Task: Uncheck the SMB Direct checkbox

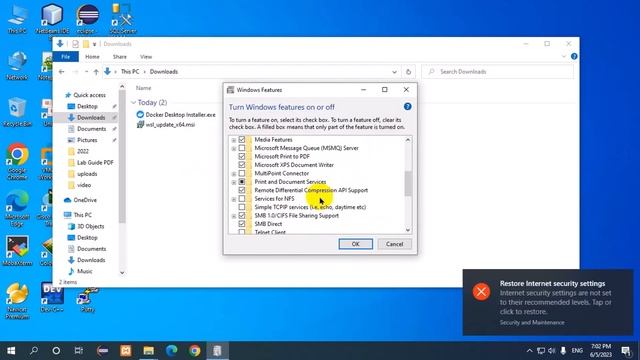Action: coord(242,224)
